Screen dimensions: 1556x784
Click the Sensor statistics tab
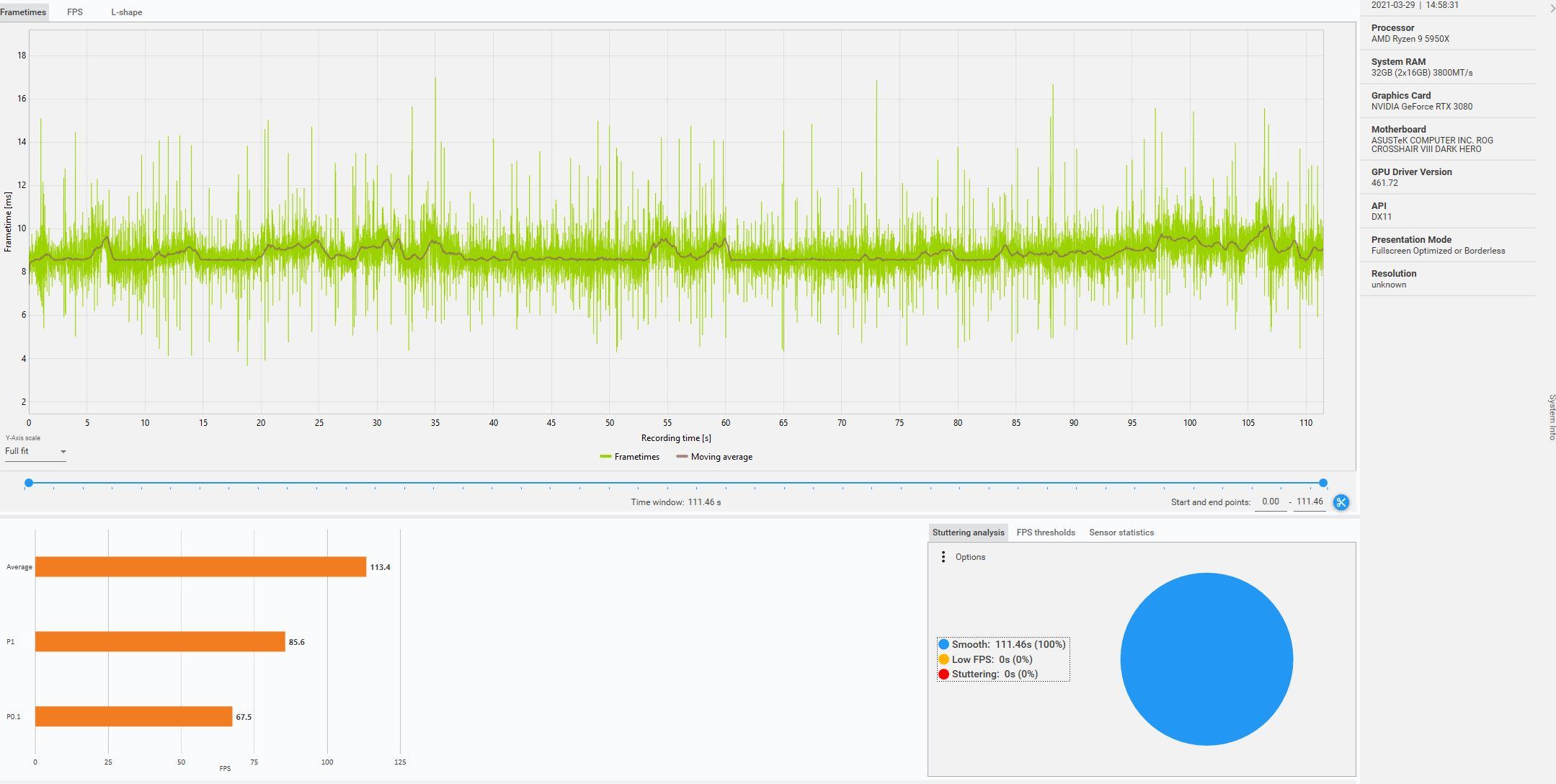(x=1122, y=532)
